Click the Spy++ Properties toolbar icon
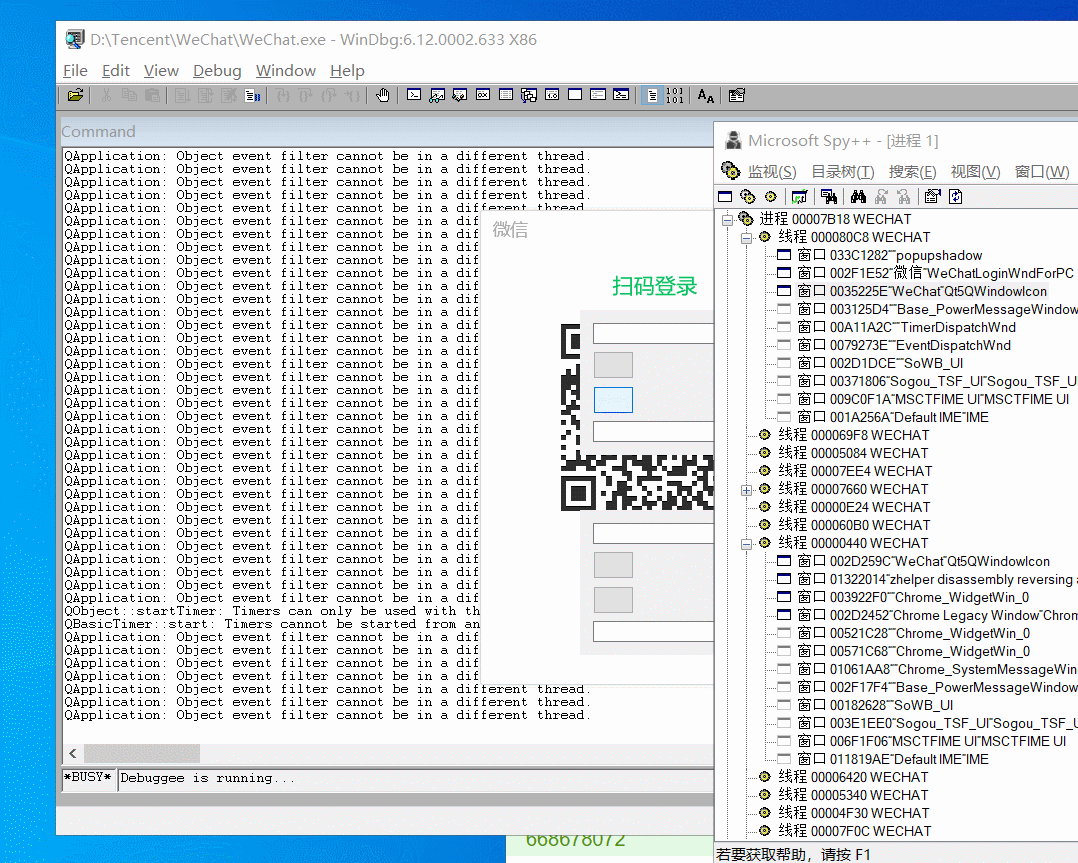The width and height of the screenshot is (1078, 863). [932, 197]
